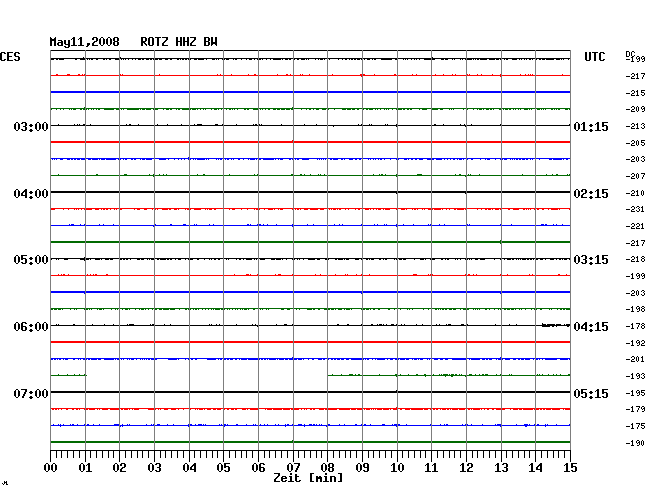Click minute tick label 06
The width and height of the screenshot is (650, 494).
click(x=258, y=468)
